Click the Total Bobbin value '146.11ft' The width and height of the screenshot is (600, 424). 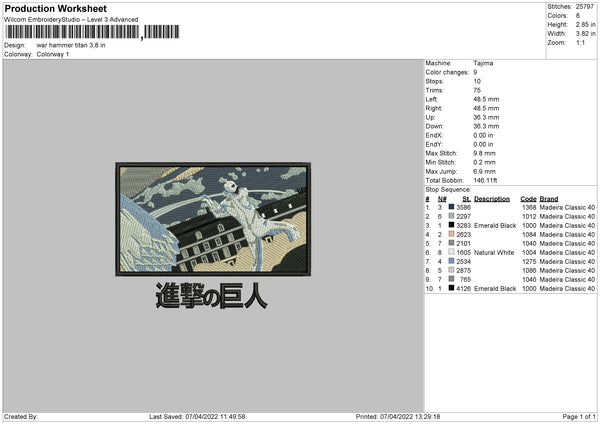click(x=485, y=180)
